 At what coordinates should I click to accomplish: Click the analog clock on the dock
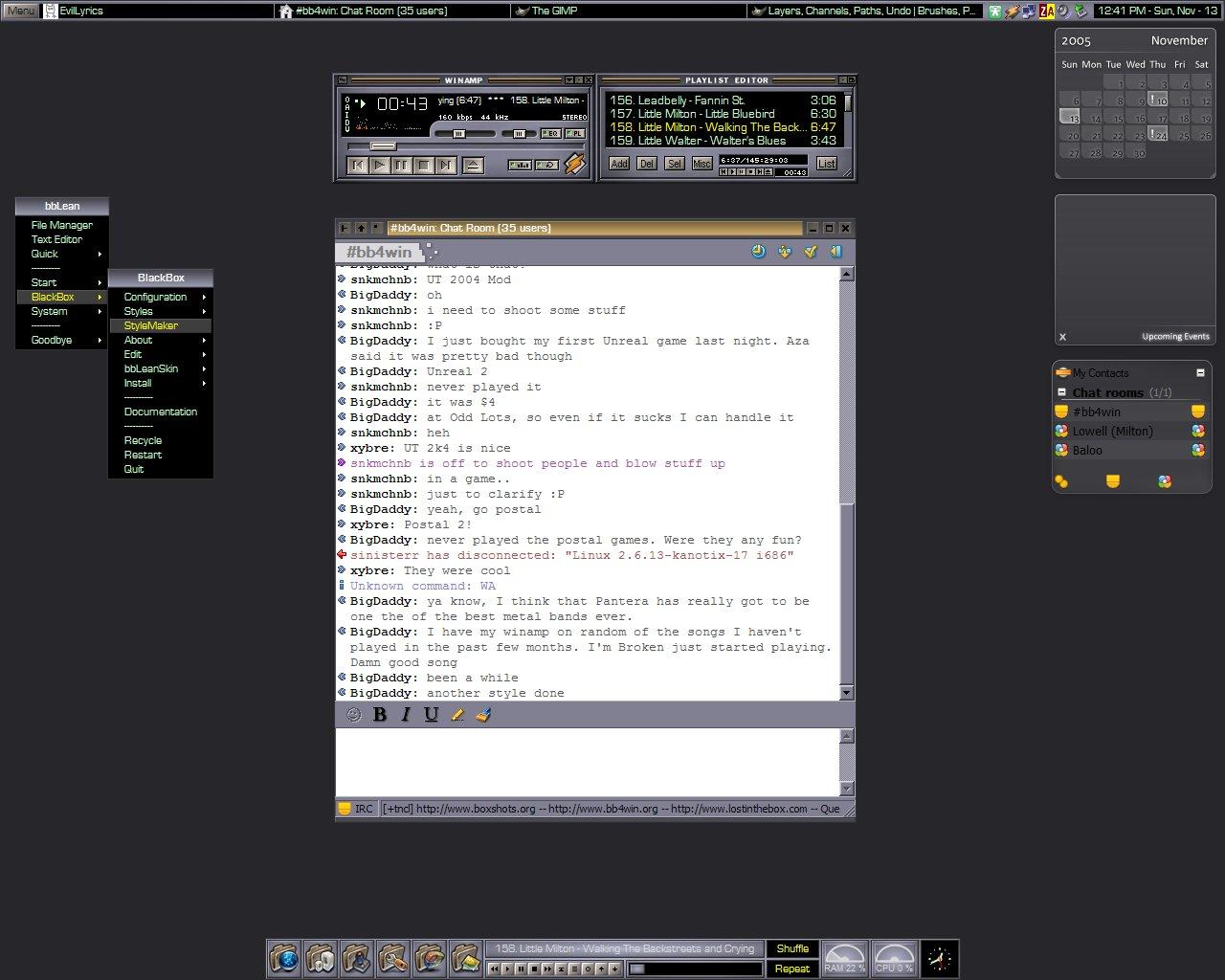click(939, 958)
